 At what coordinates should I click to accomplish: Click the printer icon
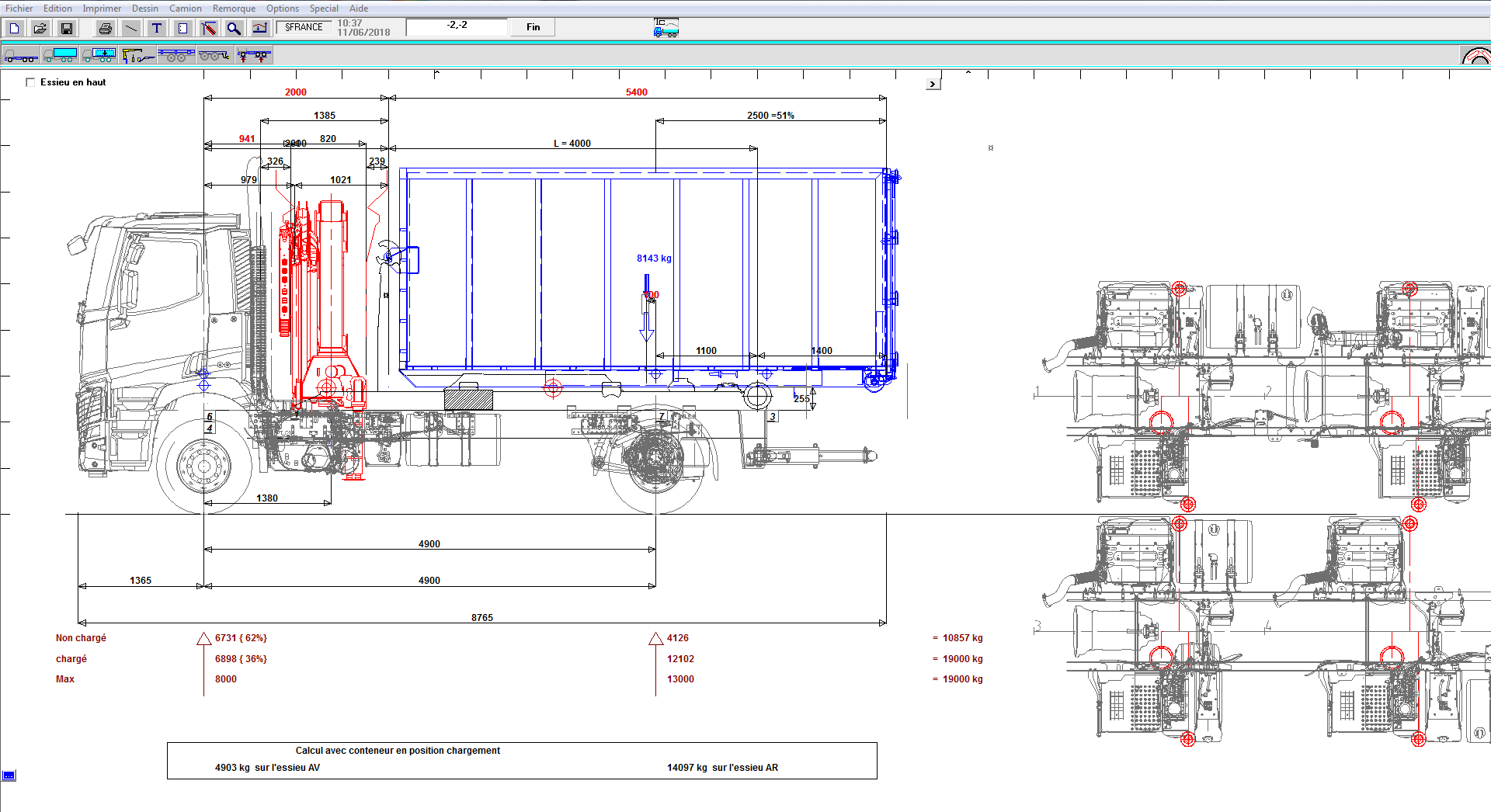[106, 28]
